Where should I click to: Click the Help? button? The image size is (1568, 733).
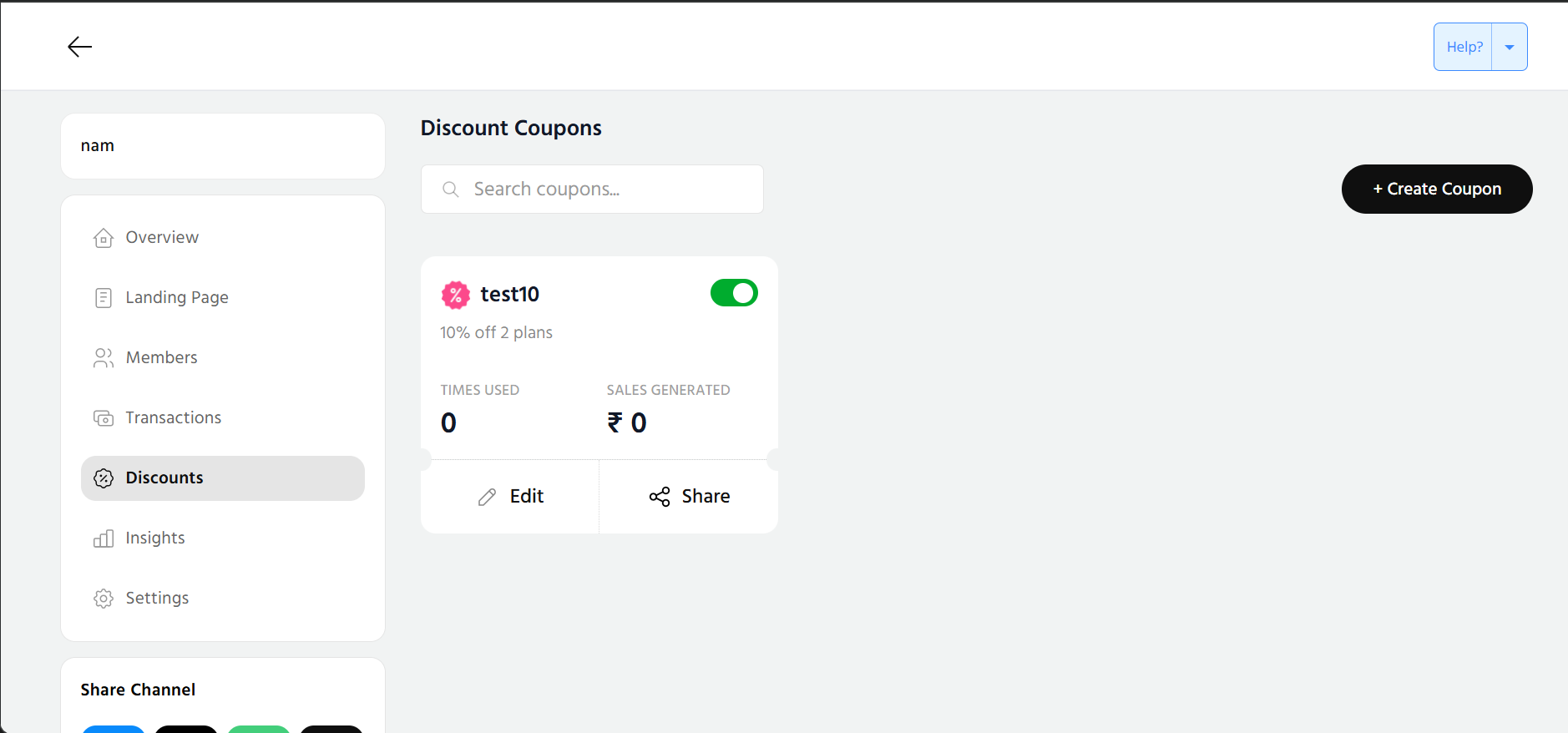click(1464, 48)
